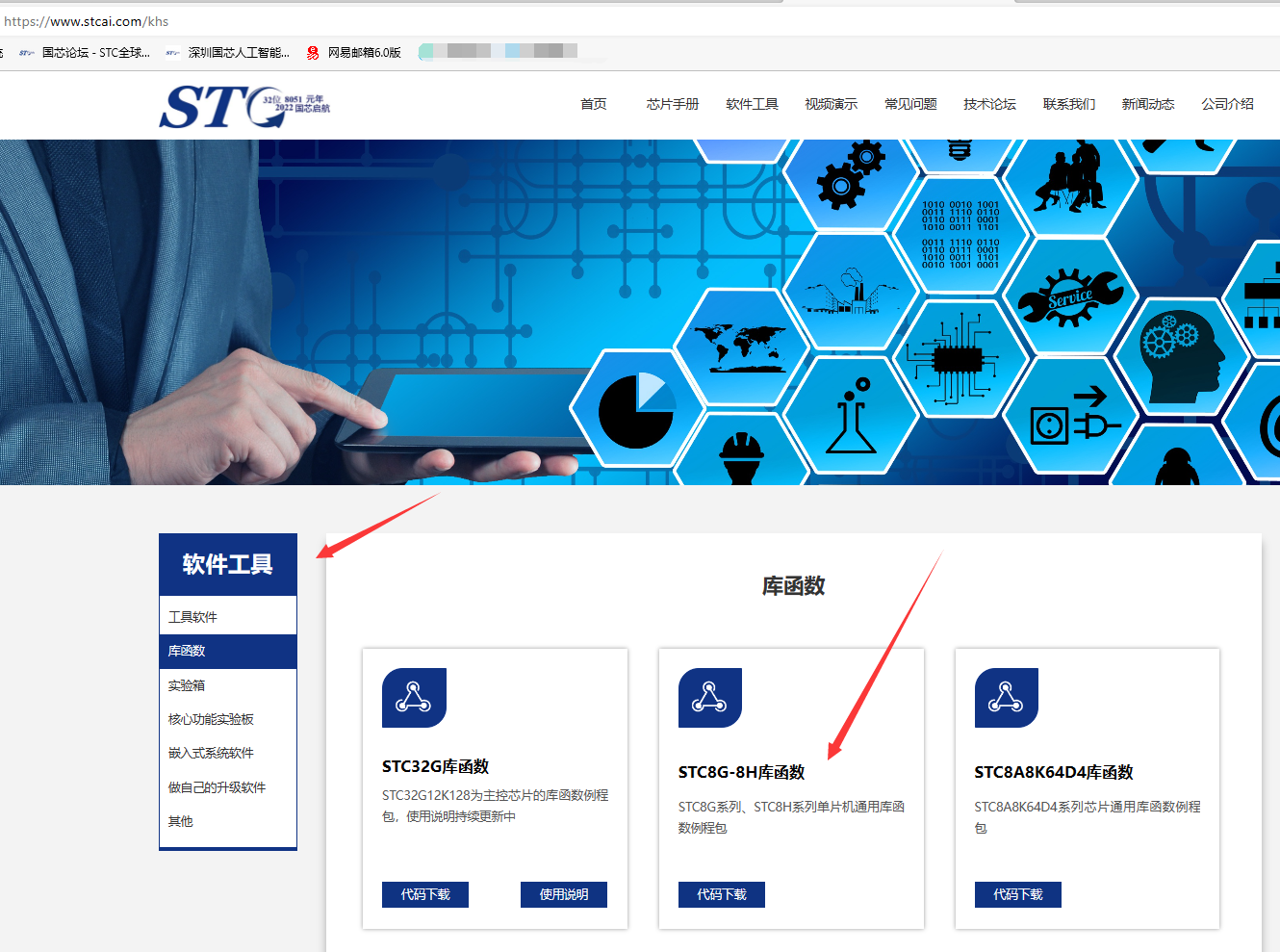Open 新闻动态 in the top navigation
The height and width of the screenshot is (952, 1280).
[x=1148, y=104]
